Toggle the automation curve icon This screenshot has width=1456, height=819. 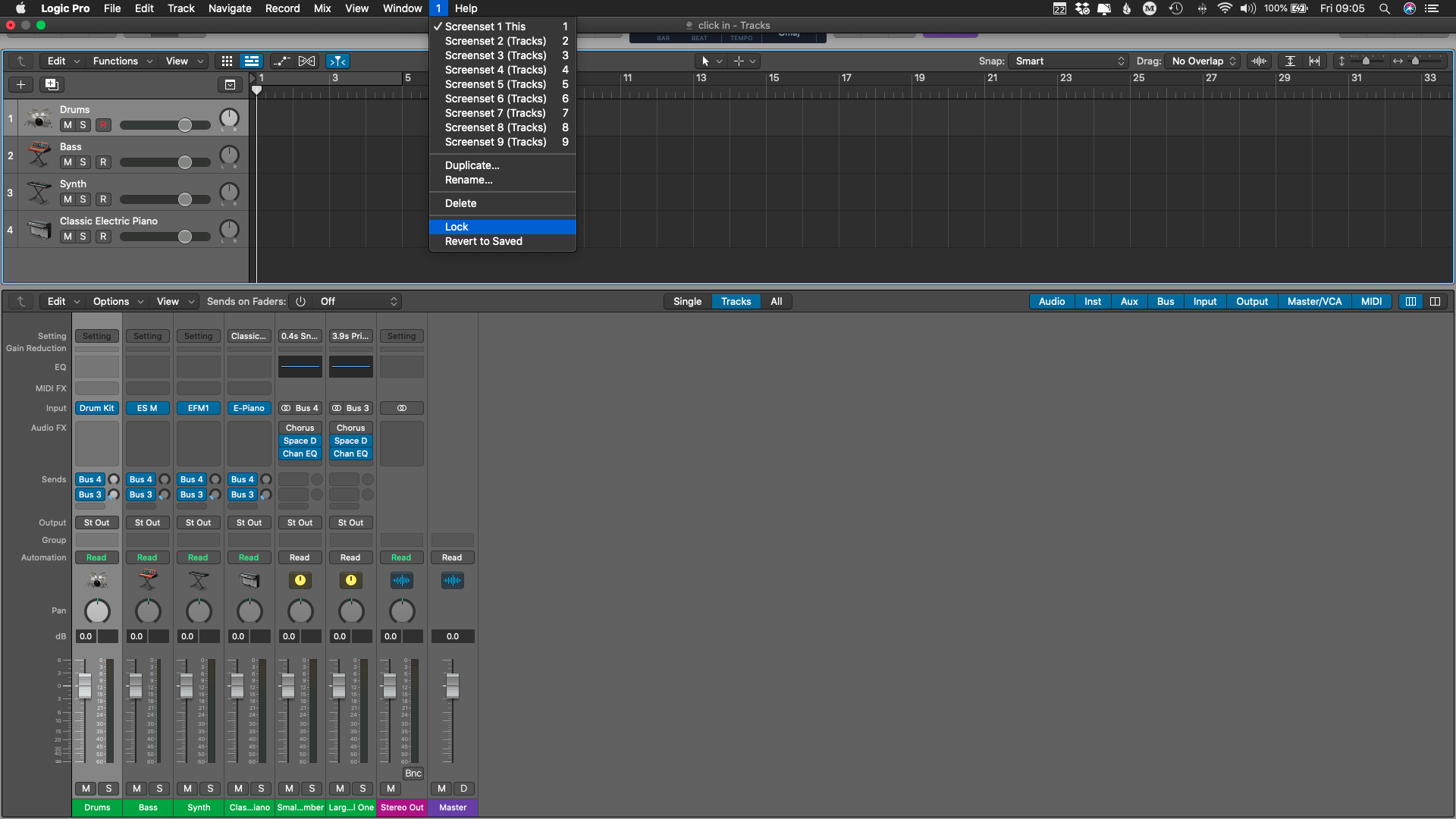click(x=281, y=61)
